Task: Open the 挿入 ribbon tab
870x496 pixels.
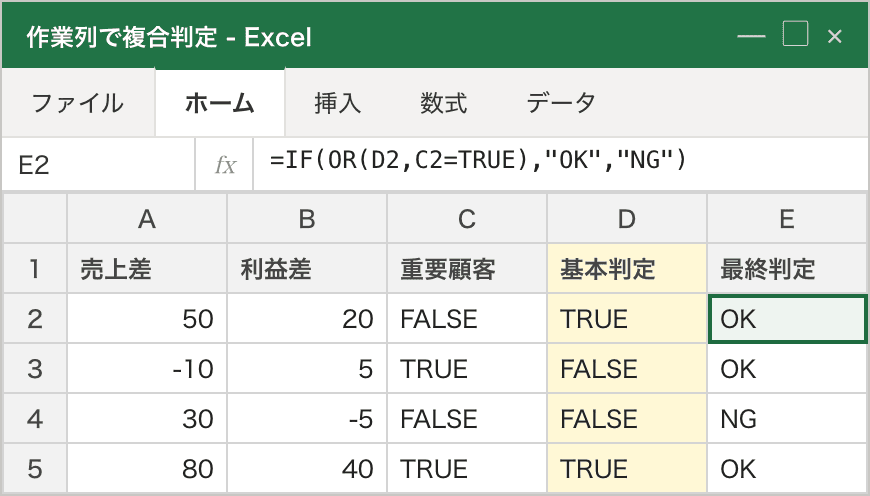Action: tap(337, 103)
